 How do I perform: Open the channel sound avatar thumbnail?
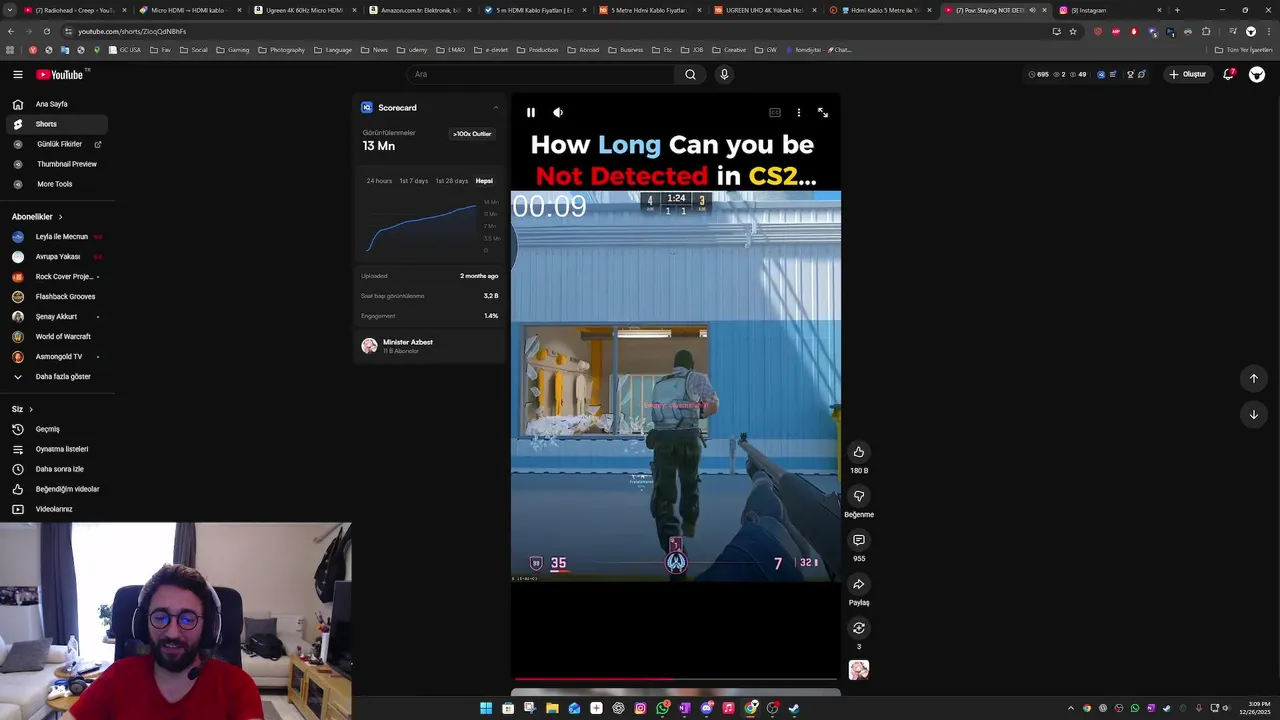pyautogui.click(x=858, y=670)
